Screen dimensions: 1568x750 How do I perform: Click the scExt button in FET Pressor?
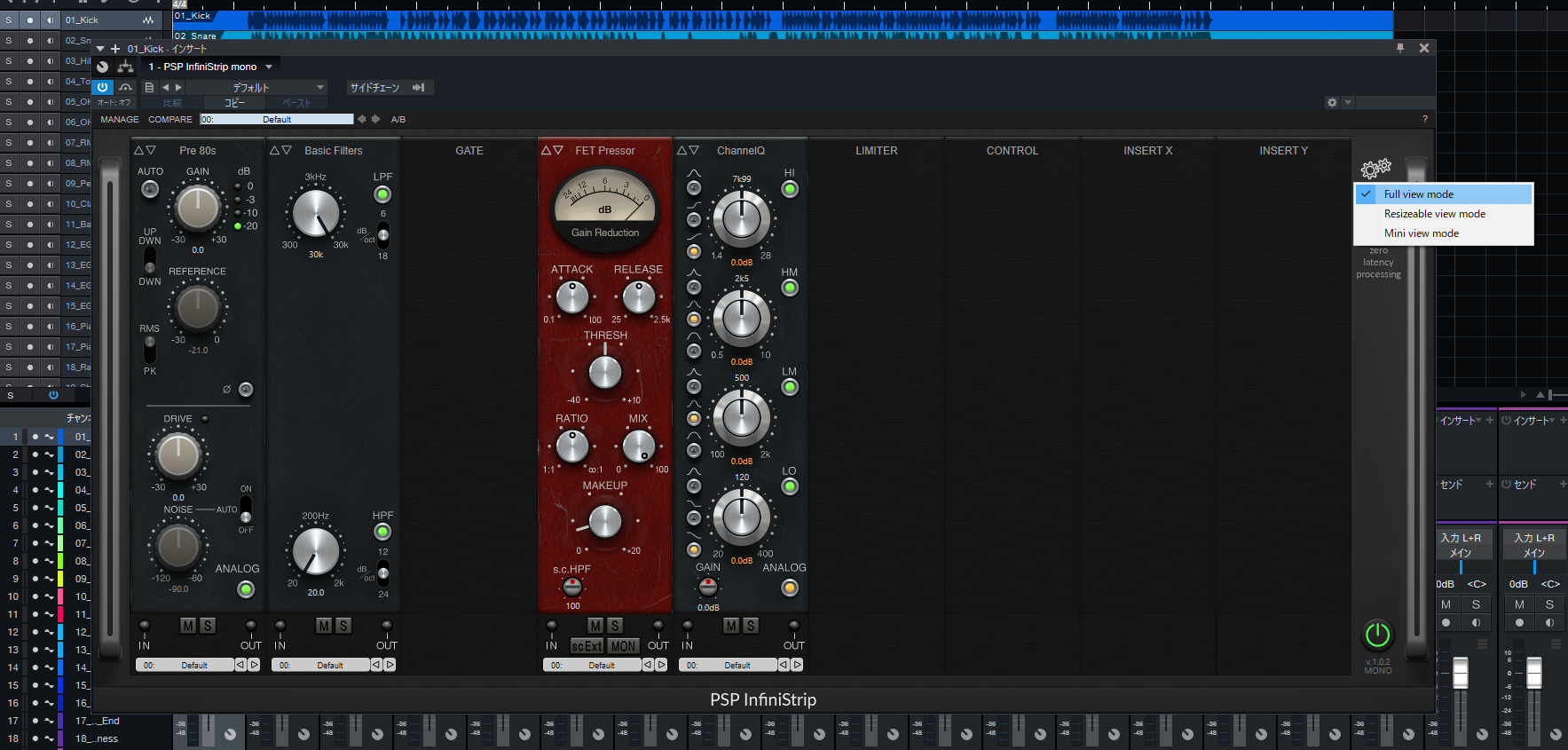click(587, 646)
